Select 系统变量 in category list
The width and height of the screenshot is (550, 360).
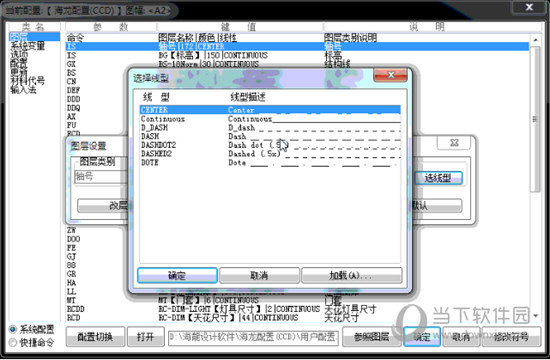click(27, 46)
